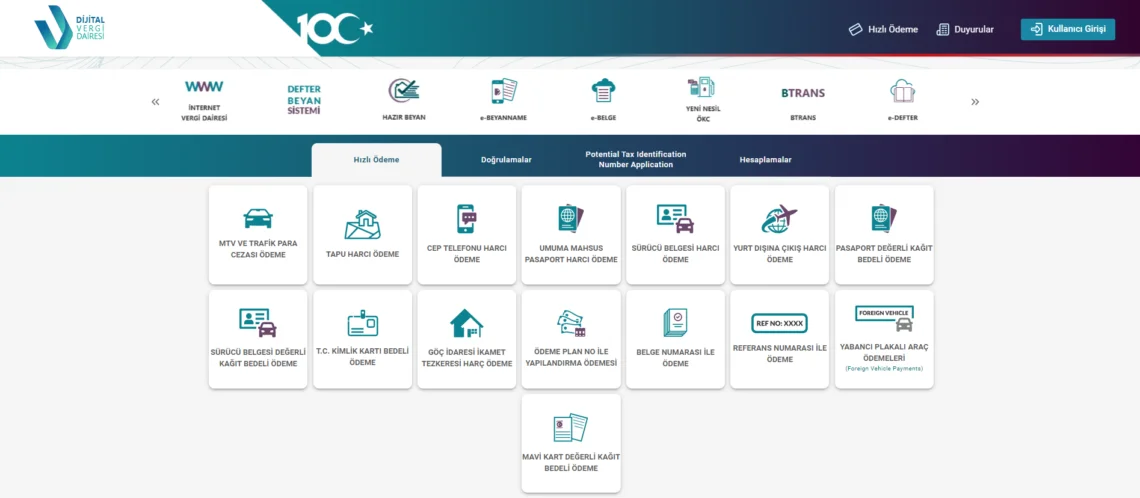The height and width of the screenshot is (498, 1140).
Task: Select T.C. Kimlik Kartı Bedeli Ödeme
Action: (x=362, y=339)
